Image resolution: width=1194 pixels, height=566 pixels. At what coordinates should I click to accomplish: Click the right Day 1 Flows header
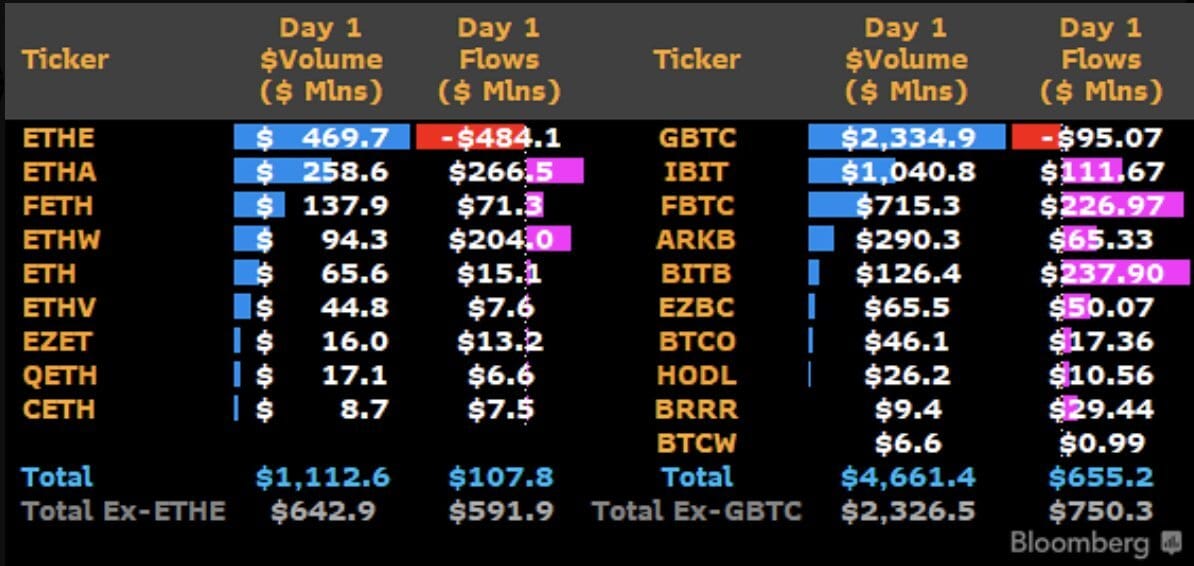[1101, 60]
